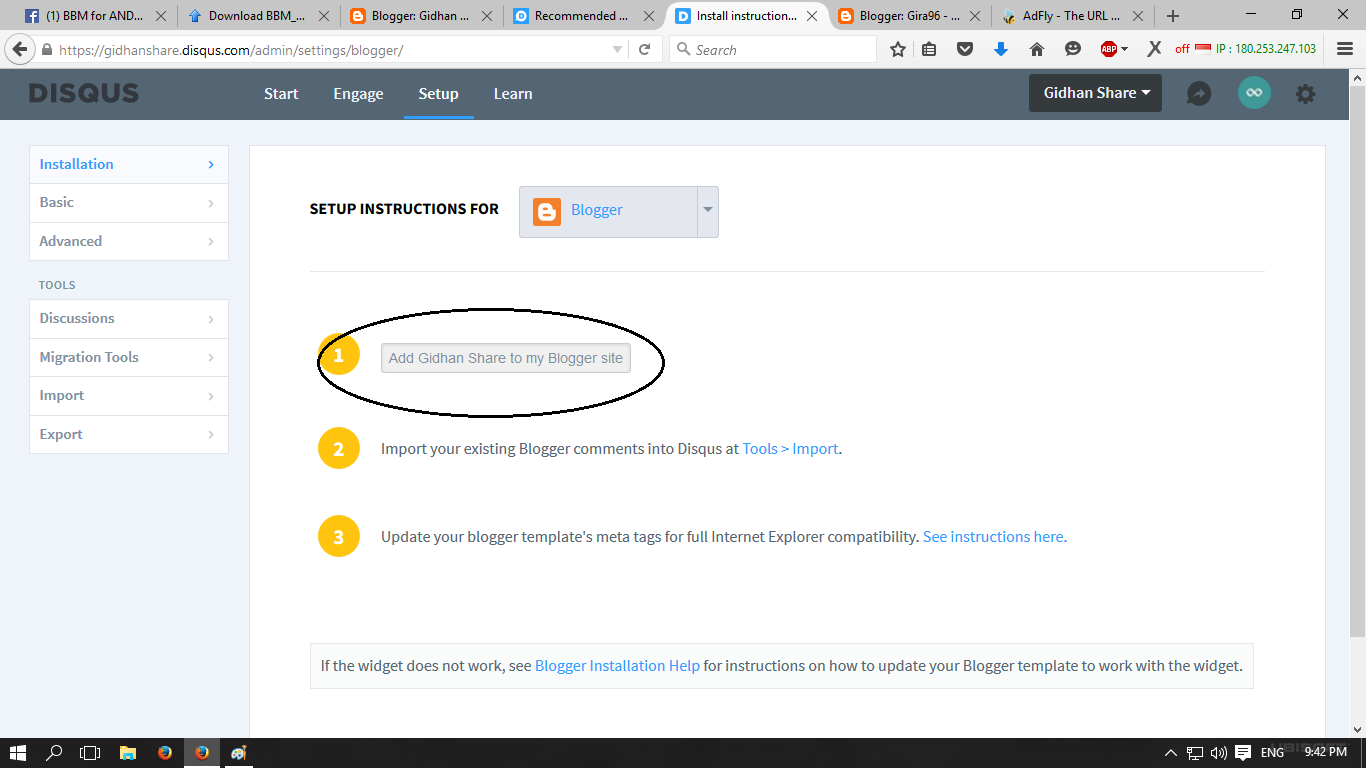Open Firefox from the taskbar
This screenshot has width=1366, height=768.
click(165, 752)
